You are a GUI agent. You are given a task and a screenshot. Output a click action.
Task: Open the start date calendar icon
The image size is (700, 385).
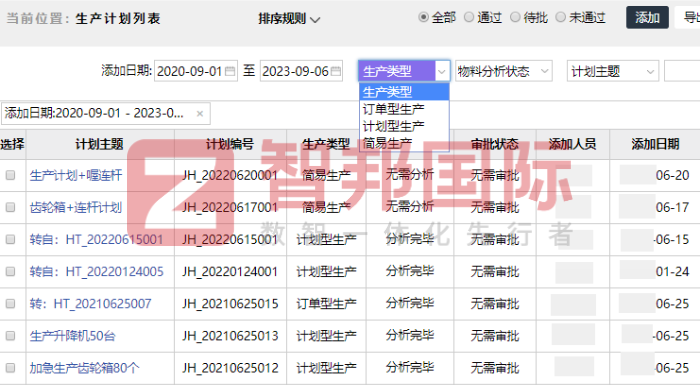(x=230, y=71)
